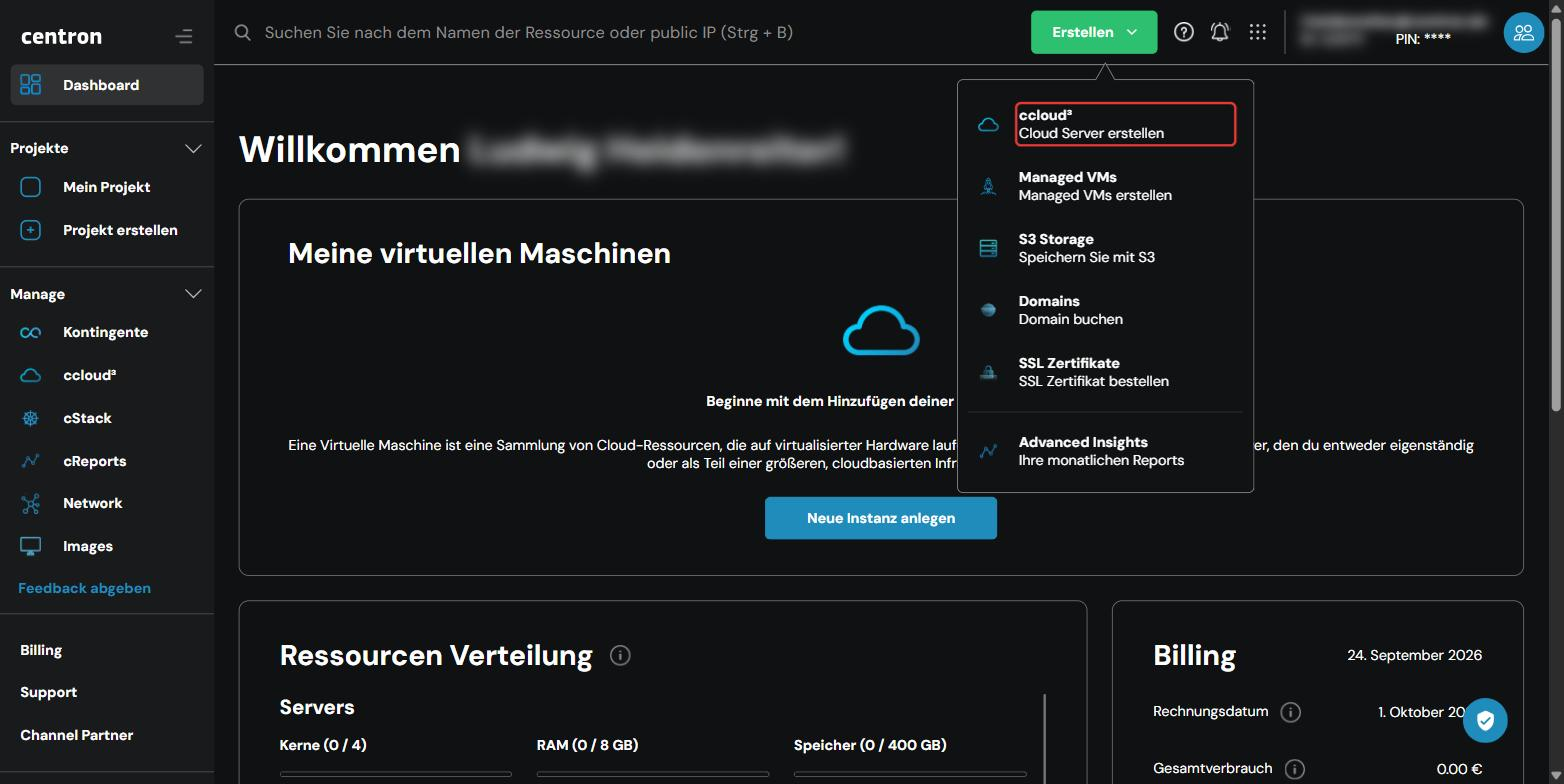Click the Kontingente infinity icon
Screen dimensions: 1564x784
click(x=31, y=333)
